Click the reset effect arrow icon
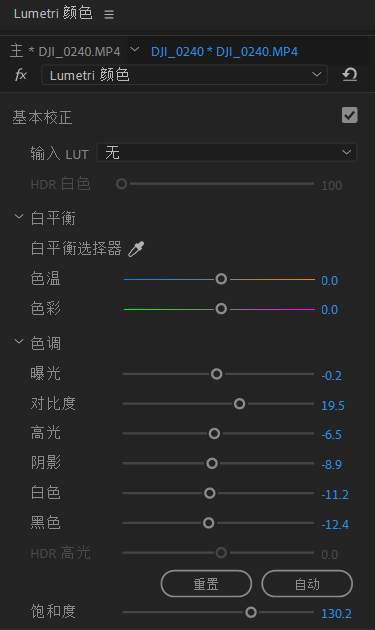 pyautogui.click(x=349, y=75)
